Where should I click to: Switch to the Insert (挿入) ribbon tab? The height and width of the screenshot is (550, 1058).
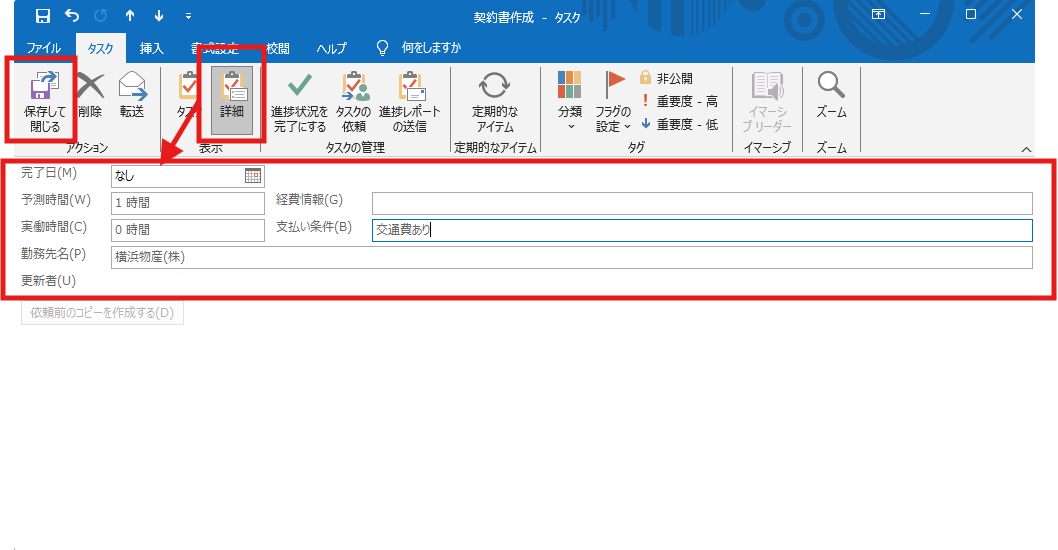152,48
